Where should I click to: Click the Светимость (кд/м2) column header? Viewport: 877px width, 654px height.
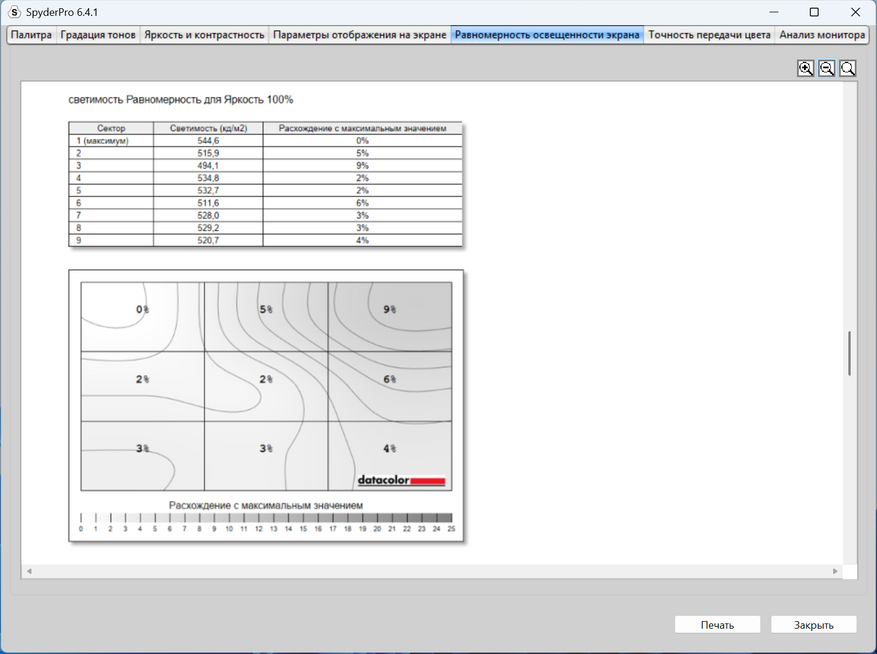pyautogui.click(x=208, y=128)
